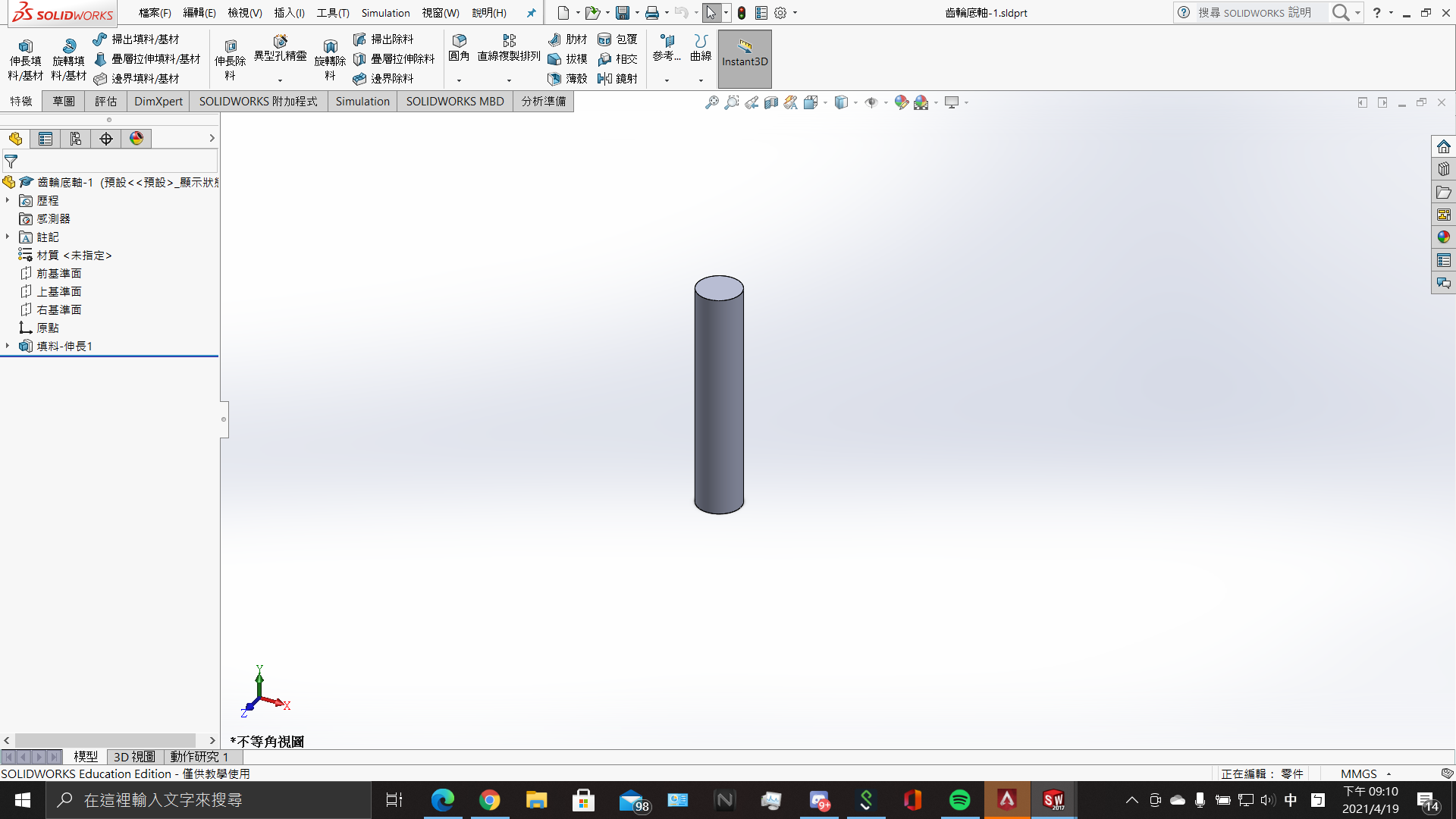1456x819 pixels.
Task: Select the Fillet (圓角) tool
Action: click(x=459, y=41)
